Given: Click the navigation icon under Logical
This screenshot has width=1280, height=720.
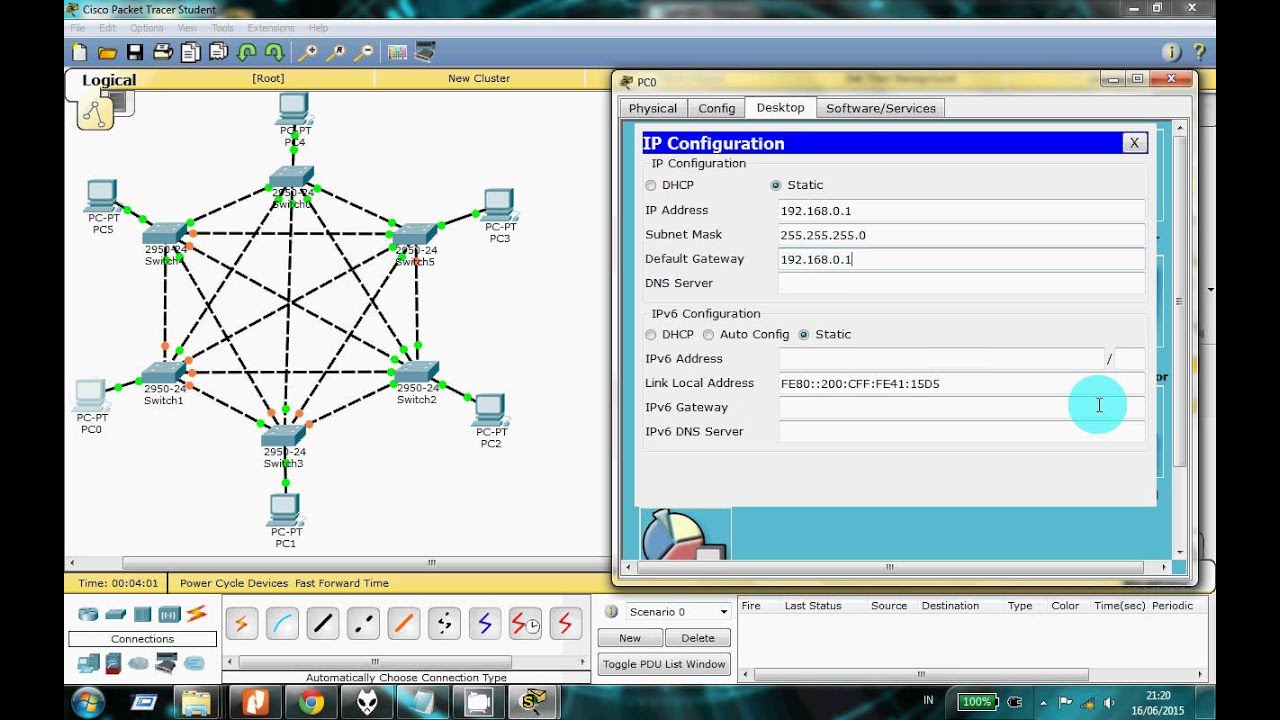Looking at the screenshot, I should click(x=95, y=113).
